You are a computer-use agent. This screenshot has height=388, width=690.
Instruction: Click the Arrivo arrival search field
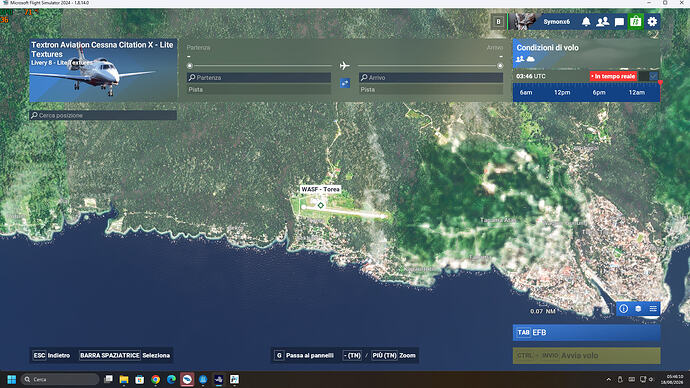click(x=431, y=77)
